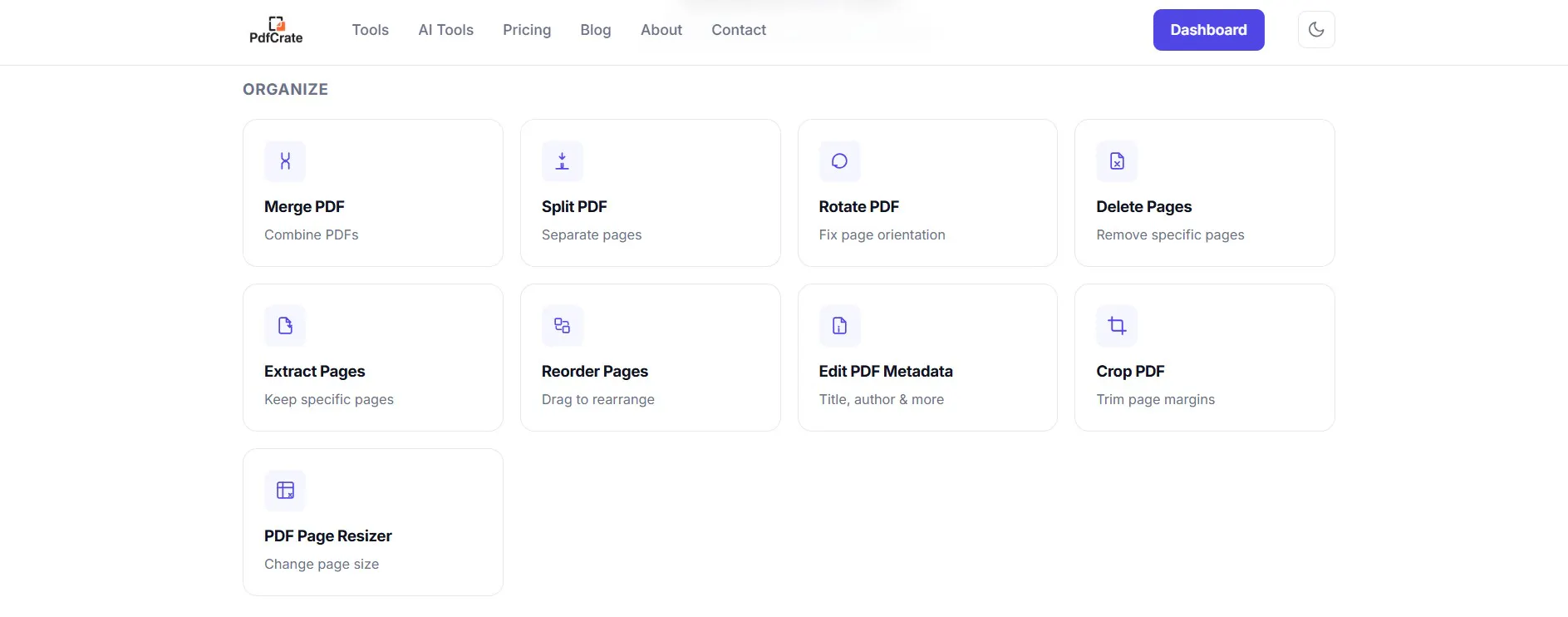Click the ORGANIZE section heading
This screenshot has height=617, width=1568.
coord(285,90)
